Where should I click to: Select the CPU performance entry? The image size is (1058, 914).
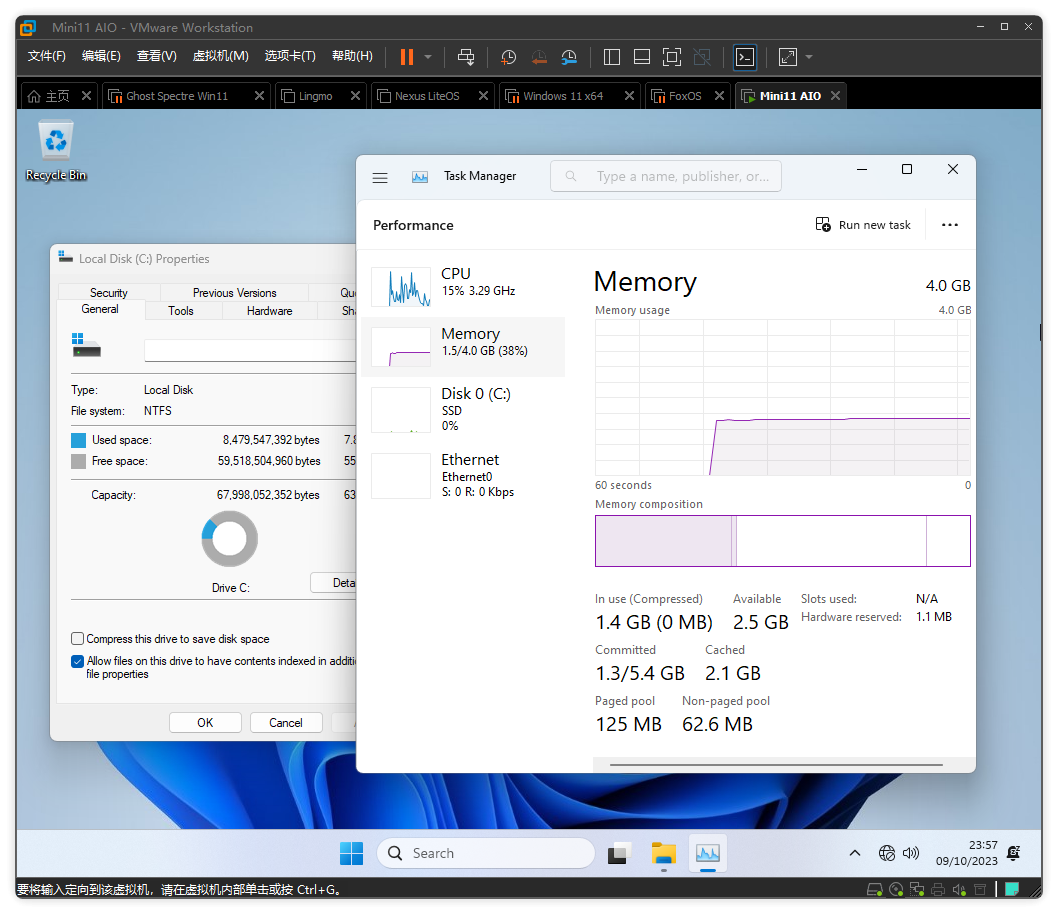coord(464,287)
